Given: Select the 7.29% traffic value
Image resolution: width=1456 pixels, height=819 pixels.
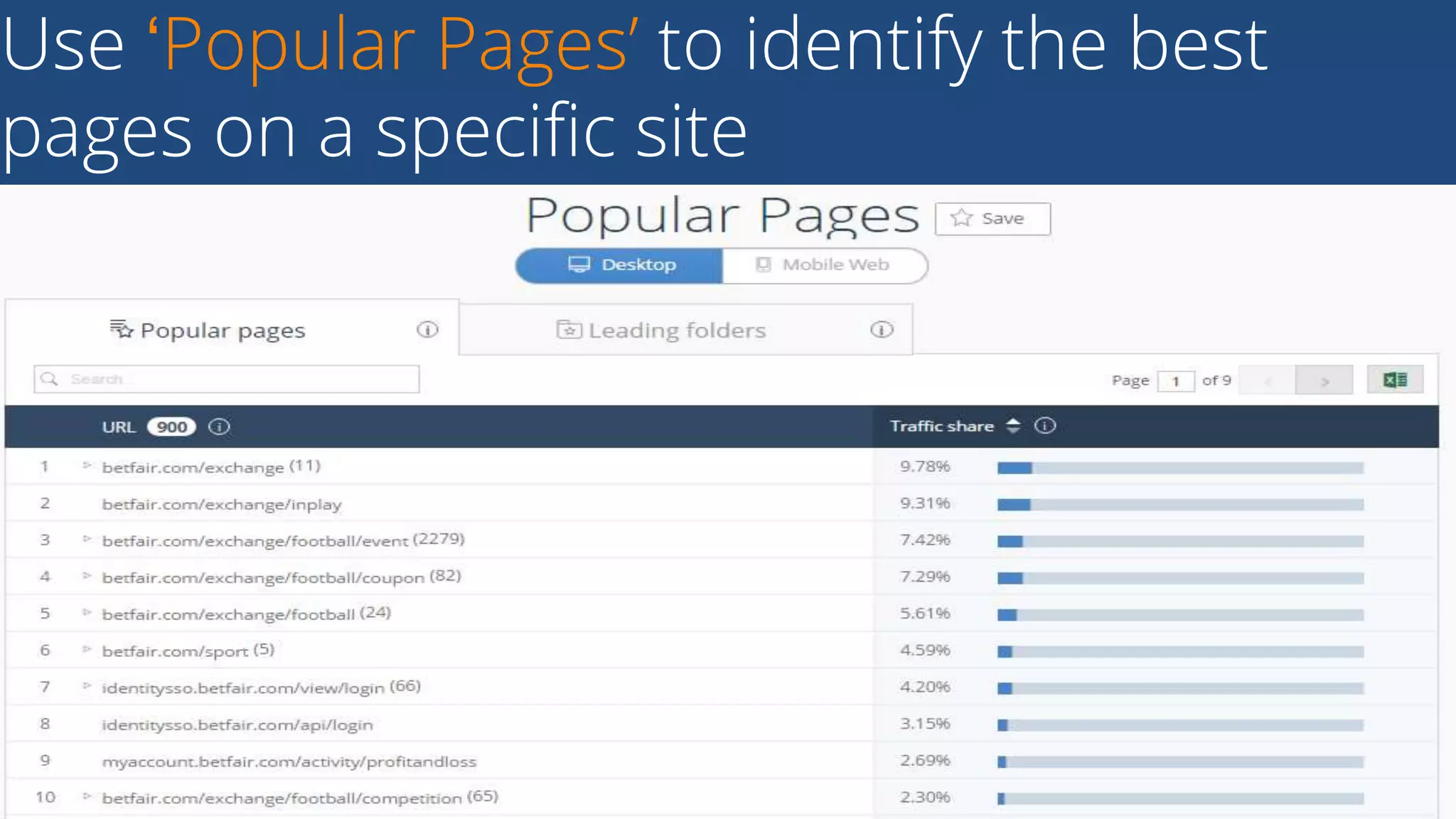Looking at the screenshot, I should (925, 577).
